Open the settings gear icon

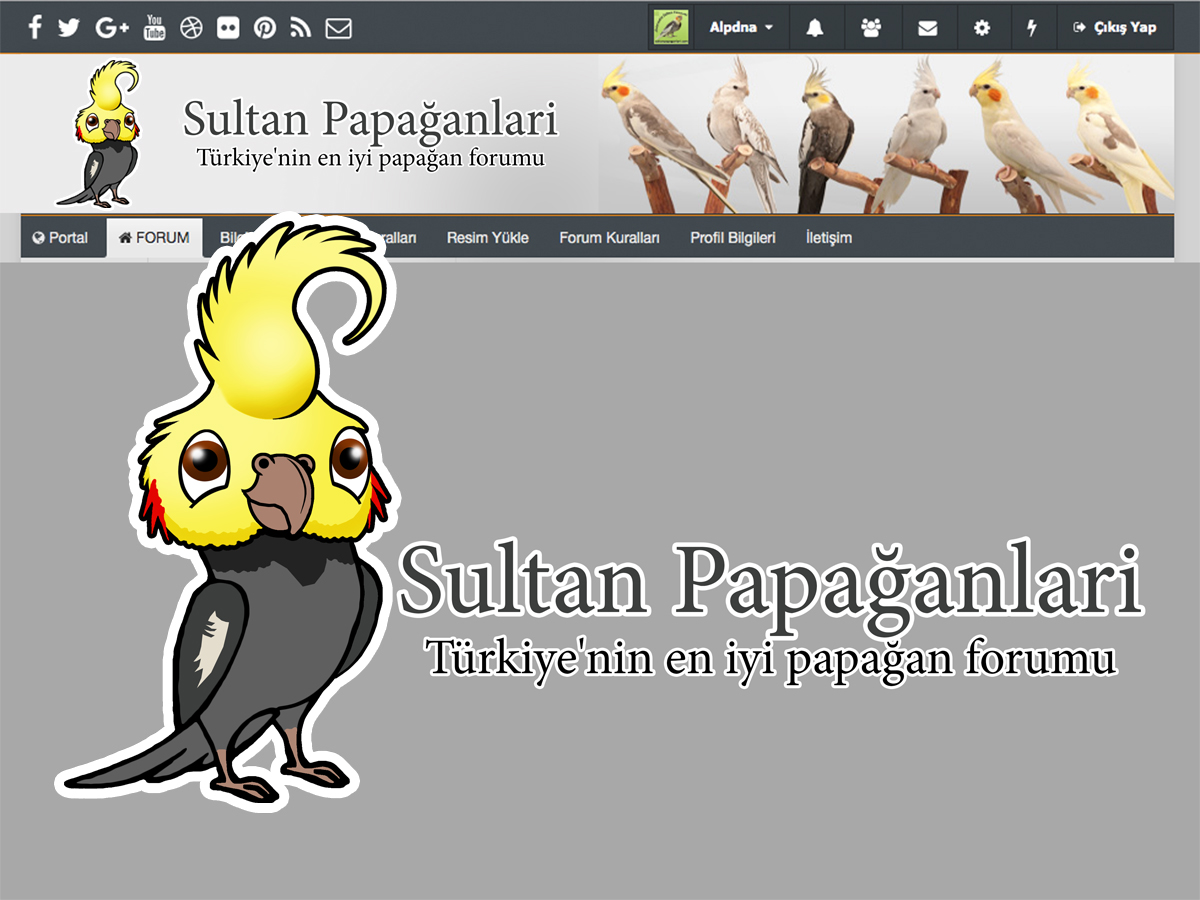[x=982, y=28]
